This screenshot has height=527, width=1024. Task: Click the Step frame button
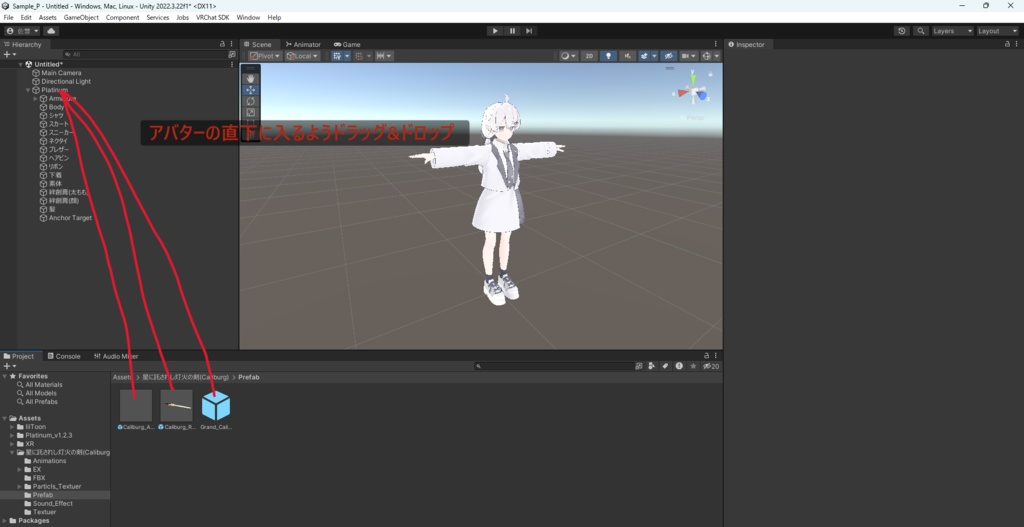coord(529,31)
